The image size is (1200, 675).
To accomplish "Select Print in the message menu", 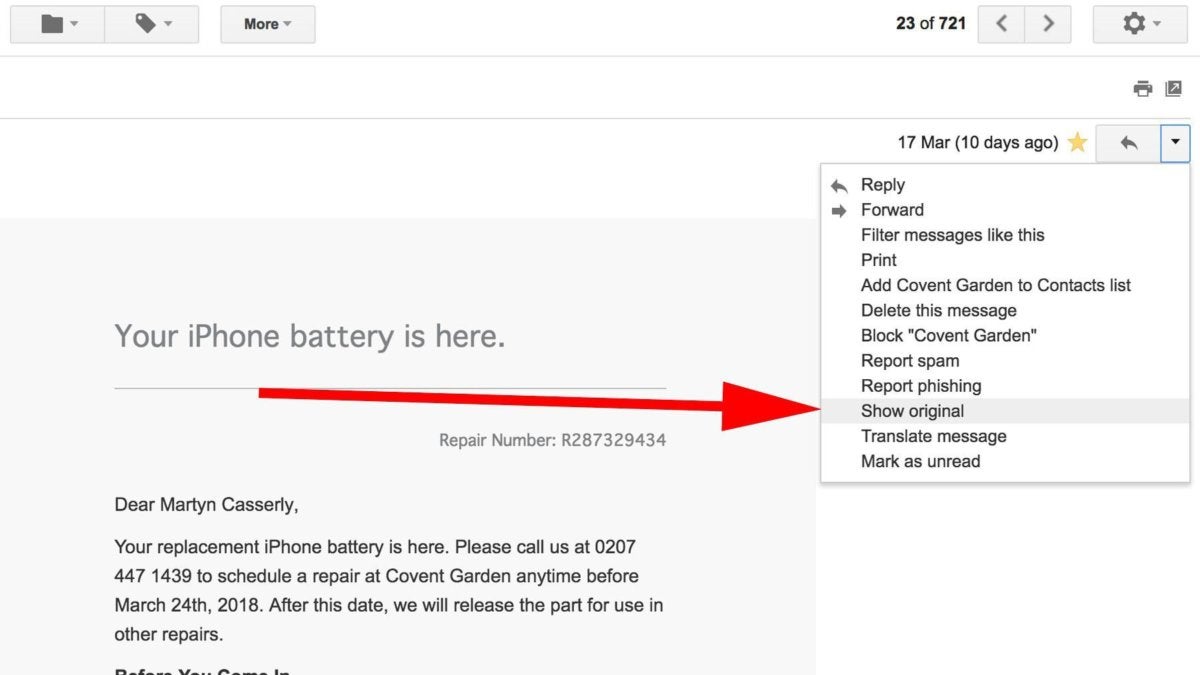I will pyautogui.click(x=1005, y=260).
